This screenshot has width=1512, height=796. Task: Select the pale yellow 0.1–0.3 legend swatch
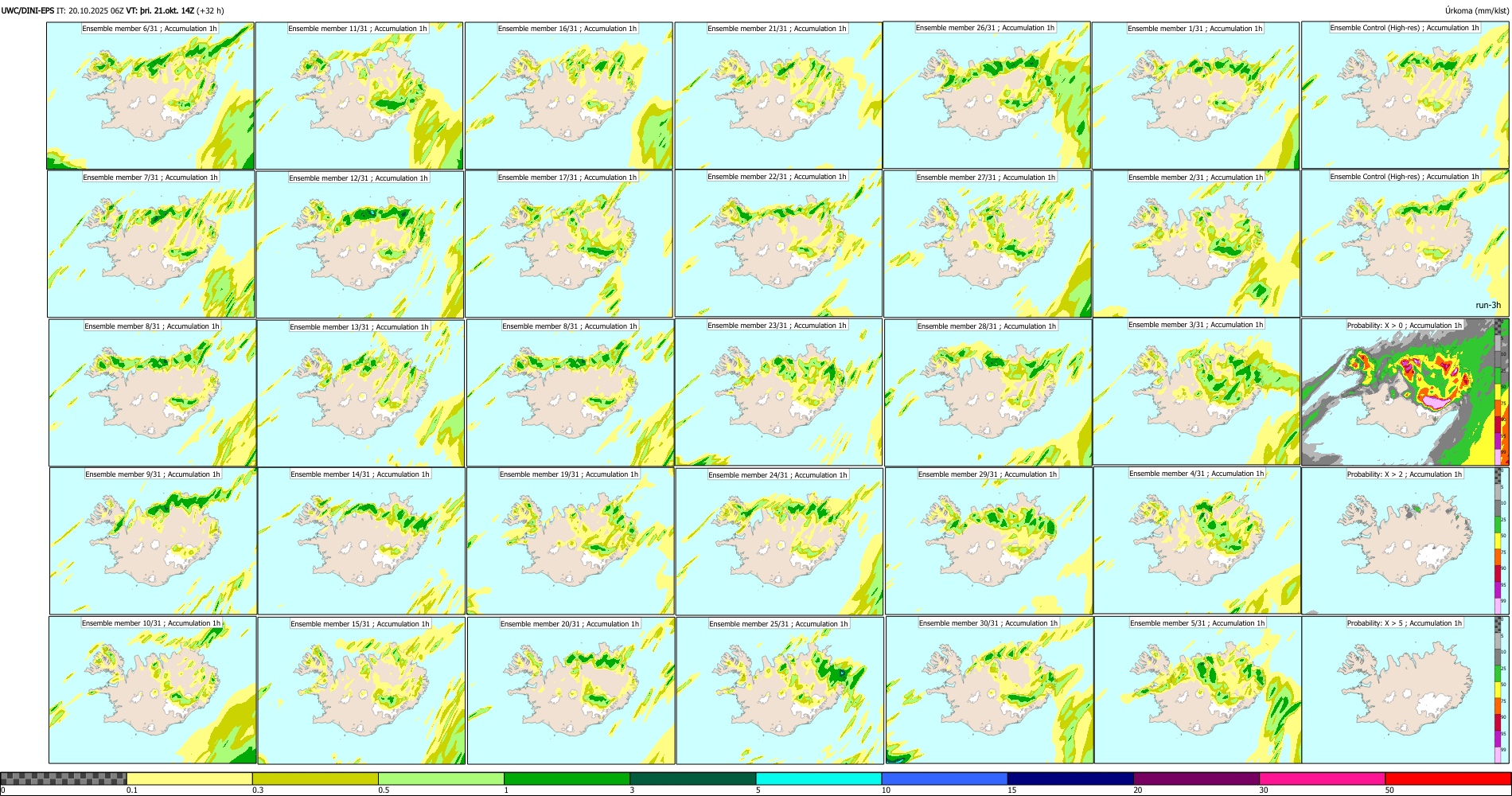[189, 778]
